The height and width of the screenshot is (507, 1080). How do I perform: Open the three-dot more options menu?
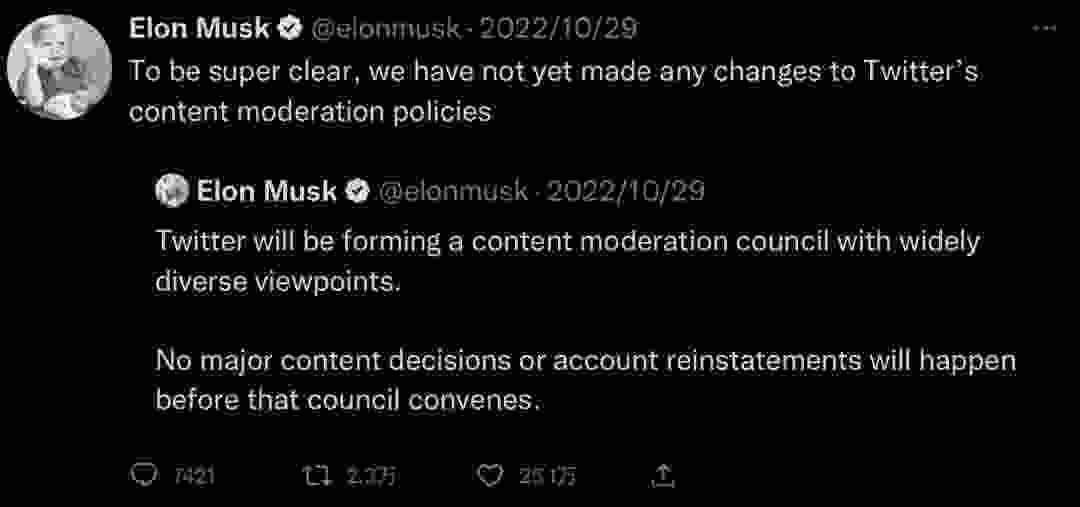1046,28
